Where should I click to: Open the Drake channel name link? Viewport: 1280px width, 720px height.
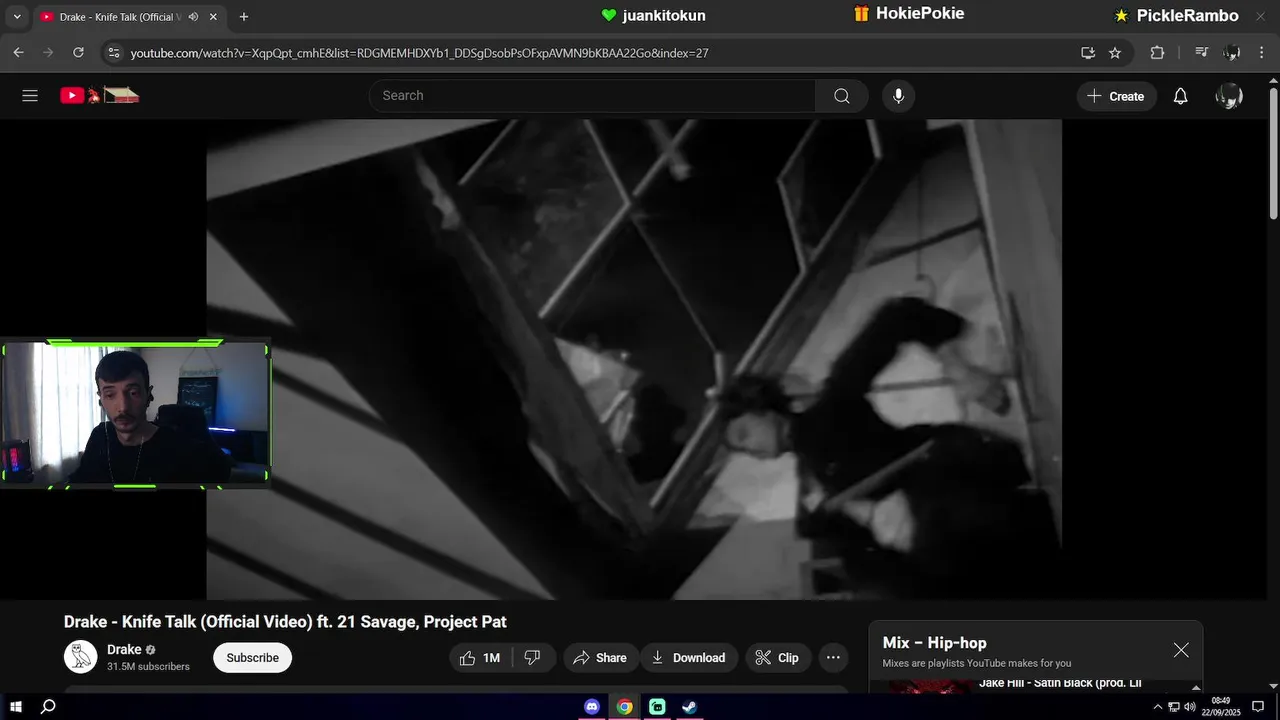124,649
